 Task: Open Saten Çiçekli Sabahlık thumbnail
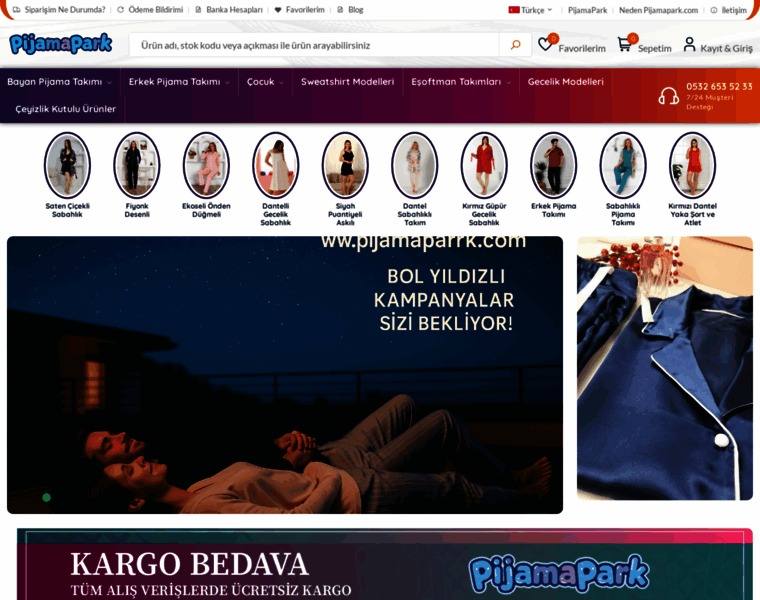point(67,165)
